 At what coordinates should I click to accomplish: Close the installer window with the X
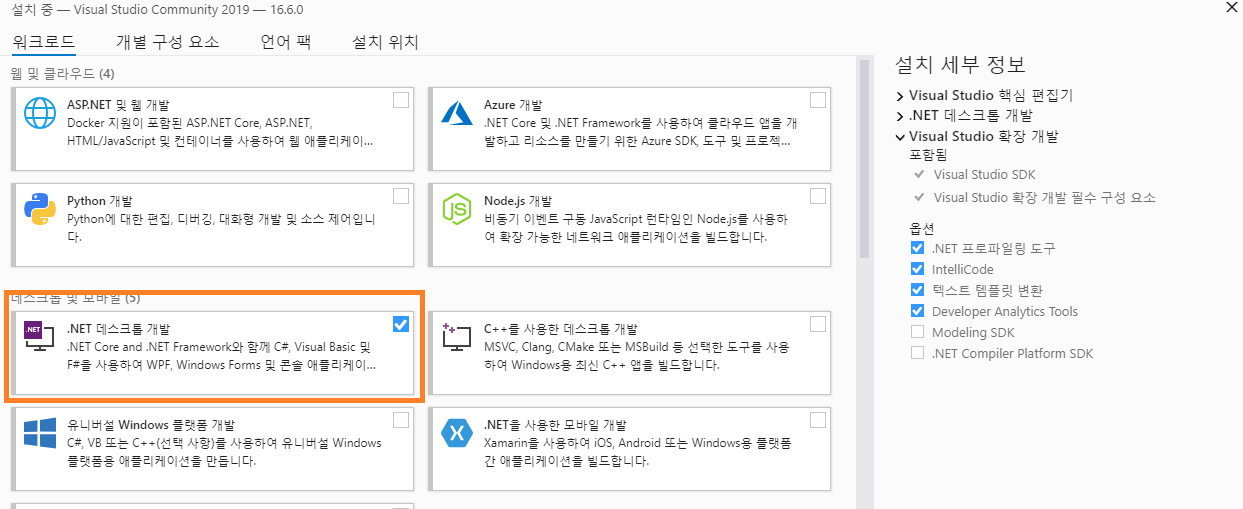1230,7
